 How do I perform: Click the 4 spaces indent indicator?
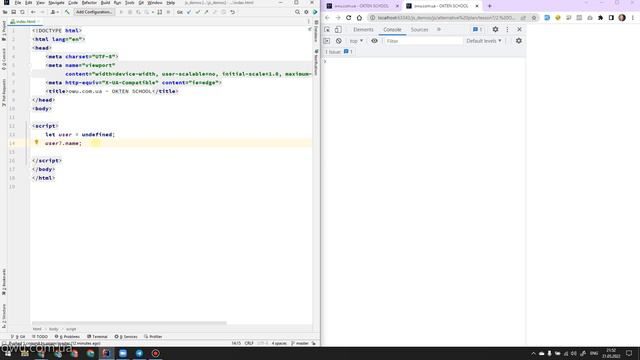coord(279,343)
